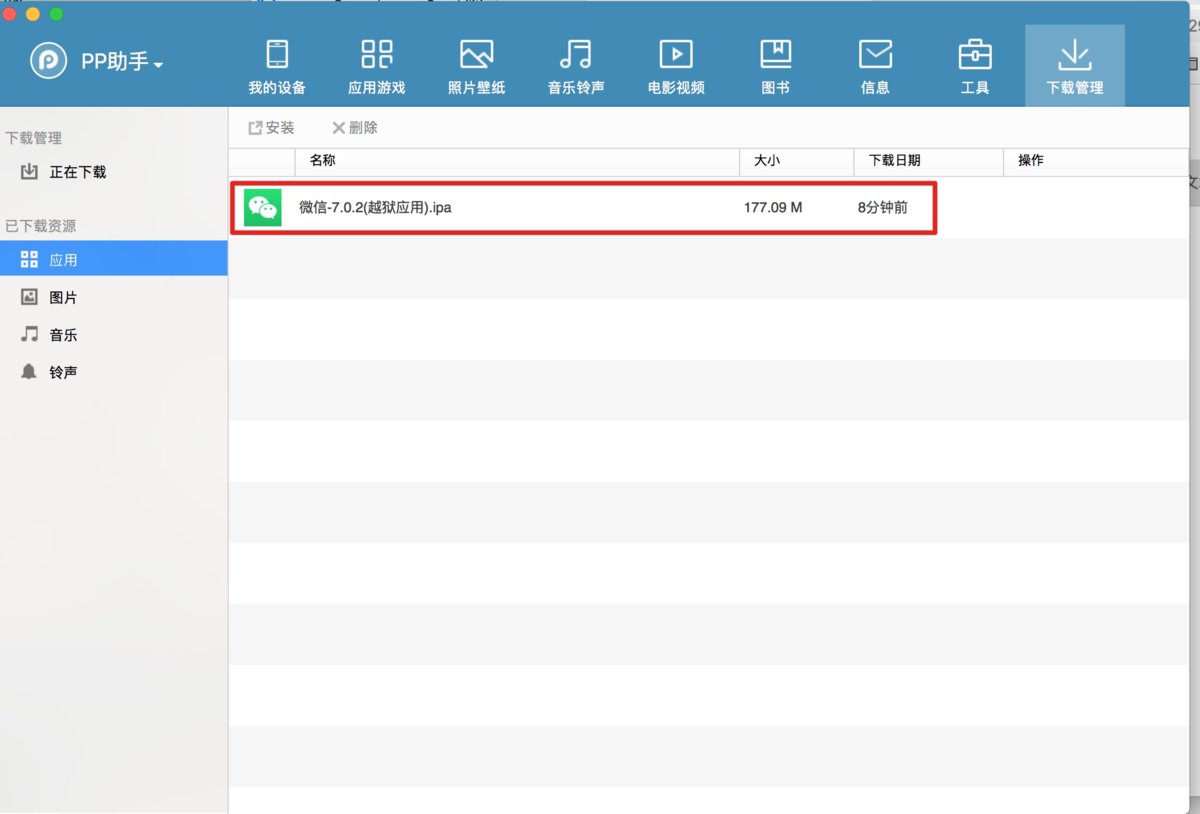Open the 应用游戏 apps and games tab
1200x814 pixels.
pos(377,66)
